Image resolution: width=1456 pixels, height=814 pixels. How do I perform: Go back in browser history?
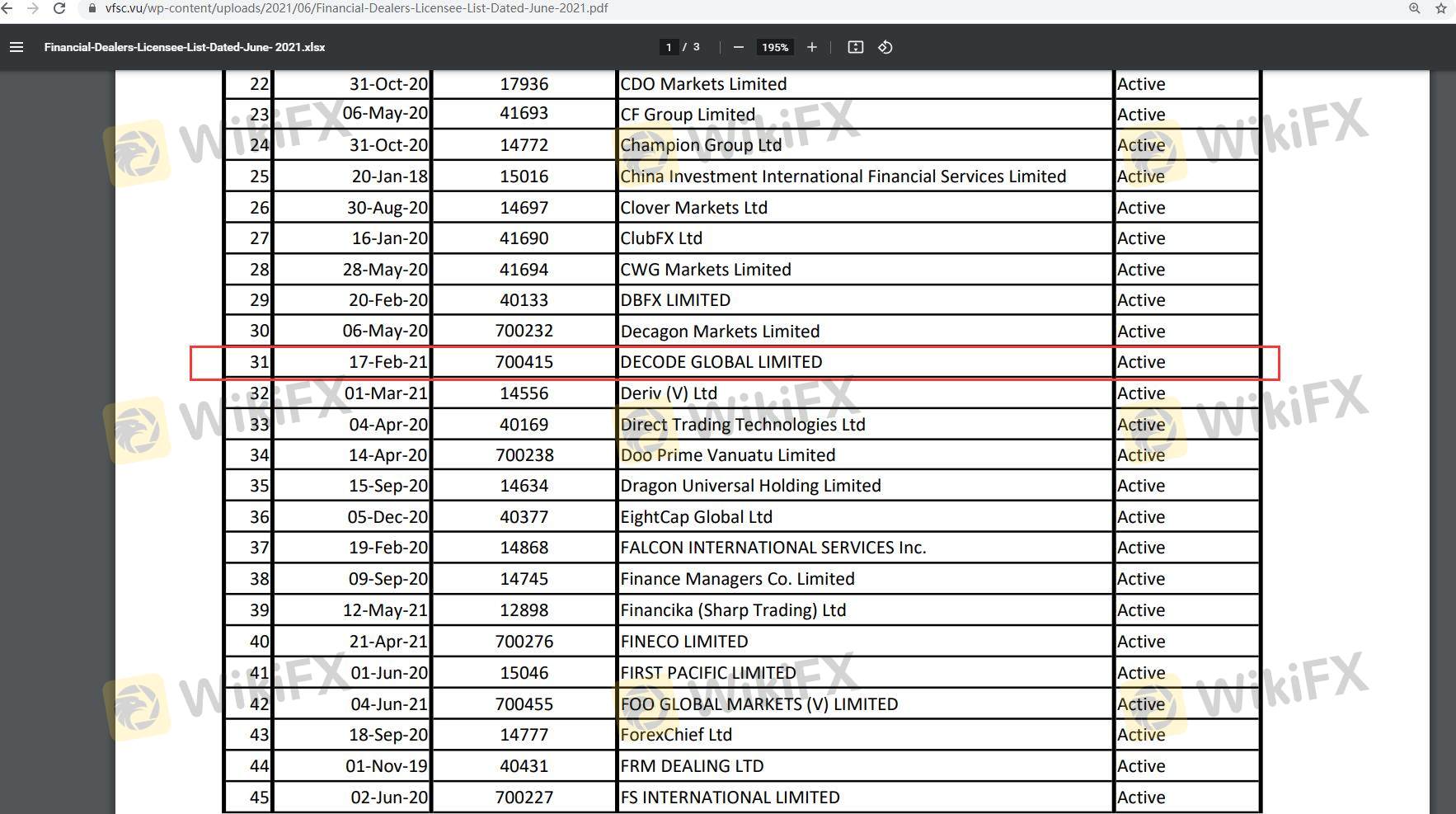point(7,8)
